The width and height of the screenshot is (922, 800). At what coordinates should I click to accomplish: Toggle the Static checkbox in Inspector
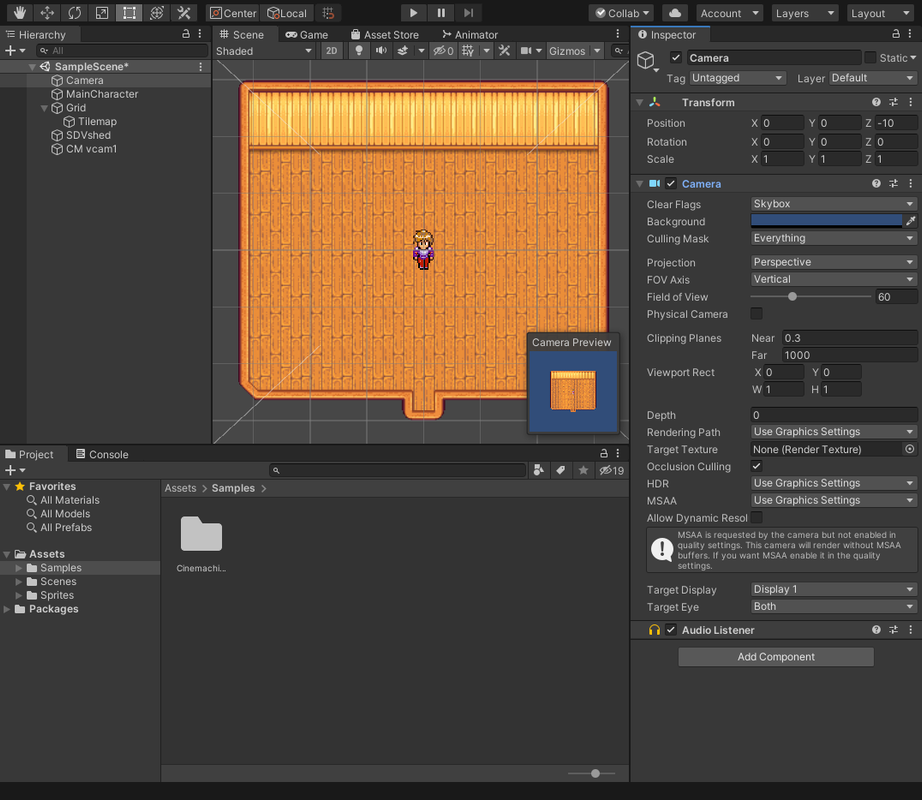click(870, 58)
